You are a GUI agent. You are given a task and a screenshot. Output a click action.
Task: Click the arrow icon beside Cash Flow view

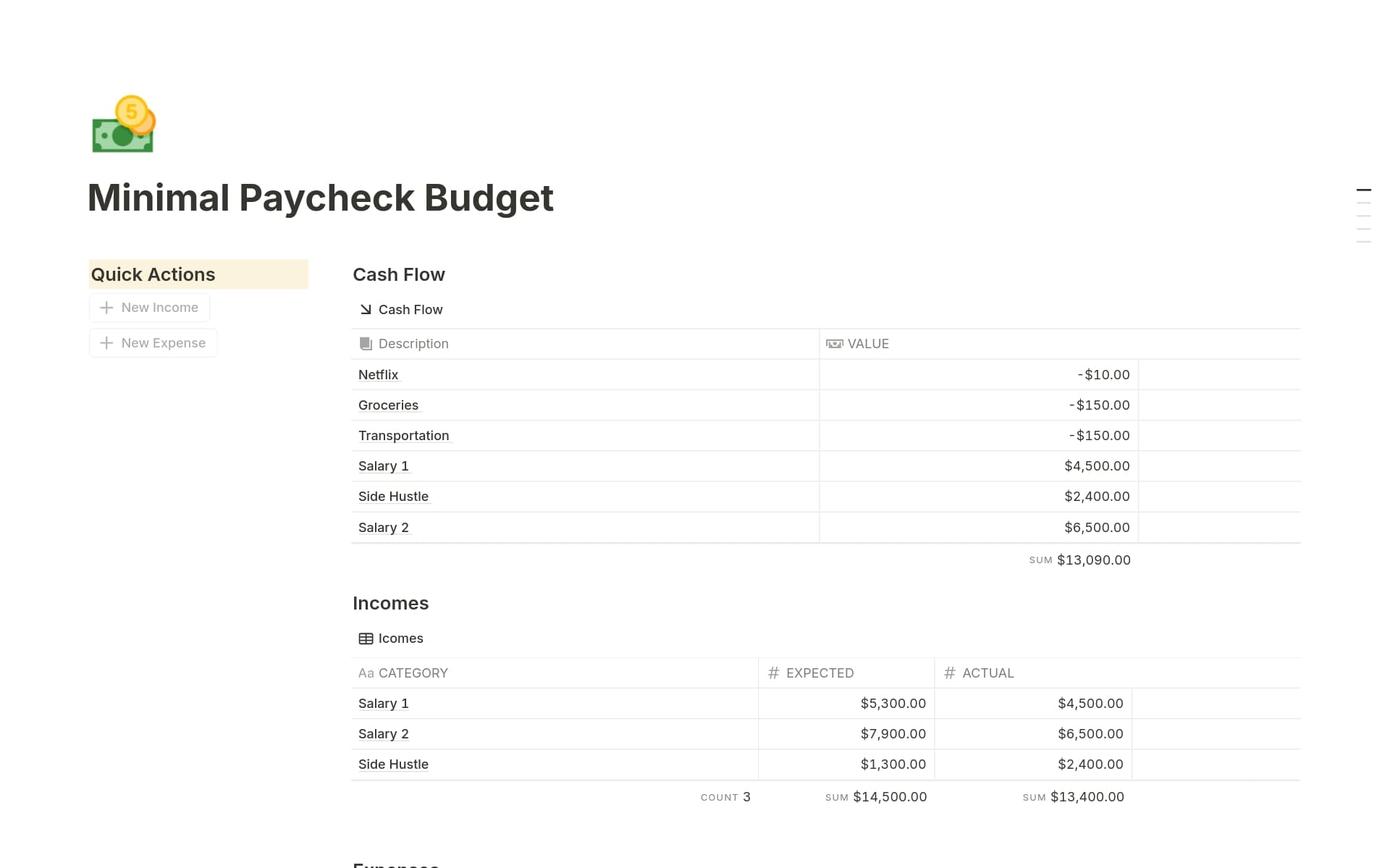click(366, 309)
